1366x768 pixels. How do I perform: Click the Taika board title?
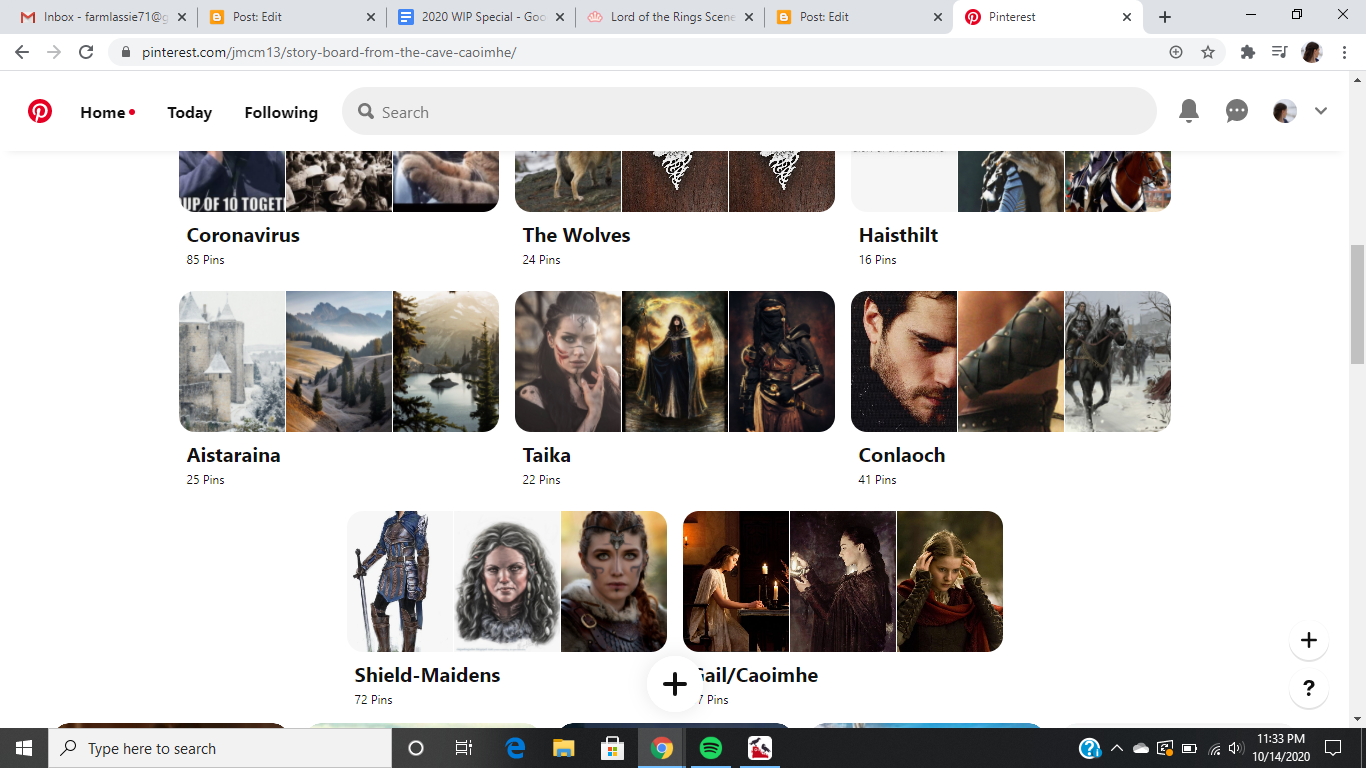coord(546,455)
